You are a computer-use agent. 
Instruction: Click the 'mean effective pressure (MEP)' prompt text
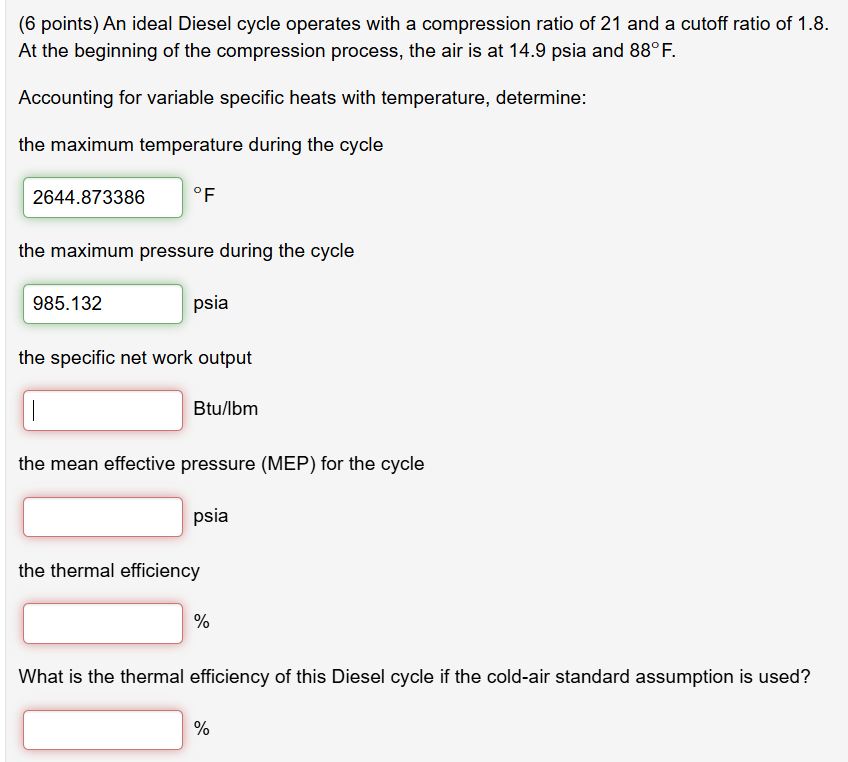(221, 464)
